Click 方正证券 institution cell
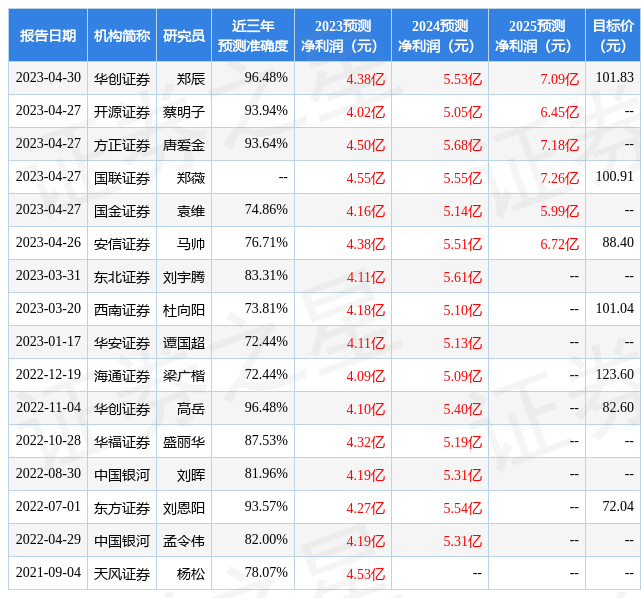 click(122, 145)
